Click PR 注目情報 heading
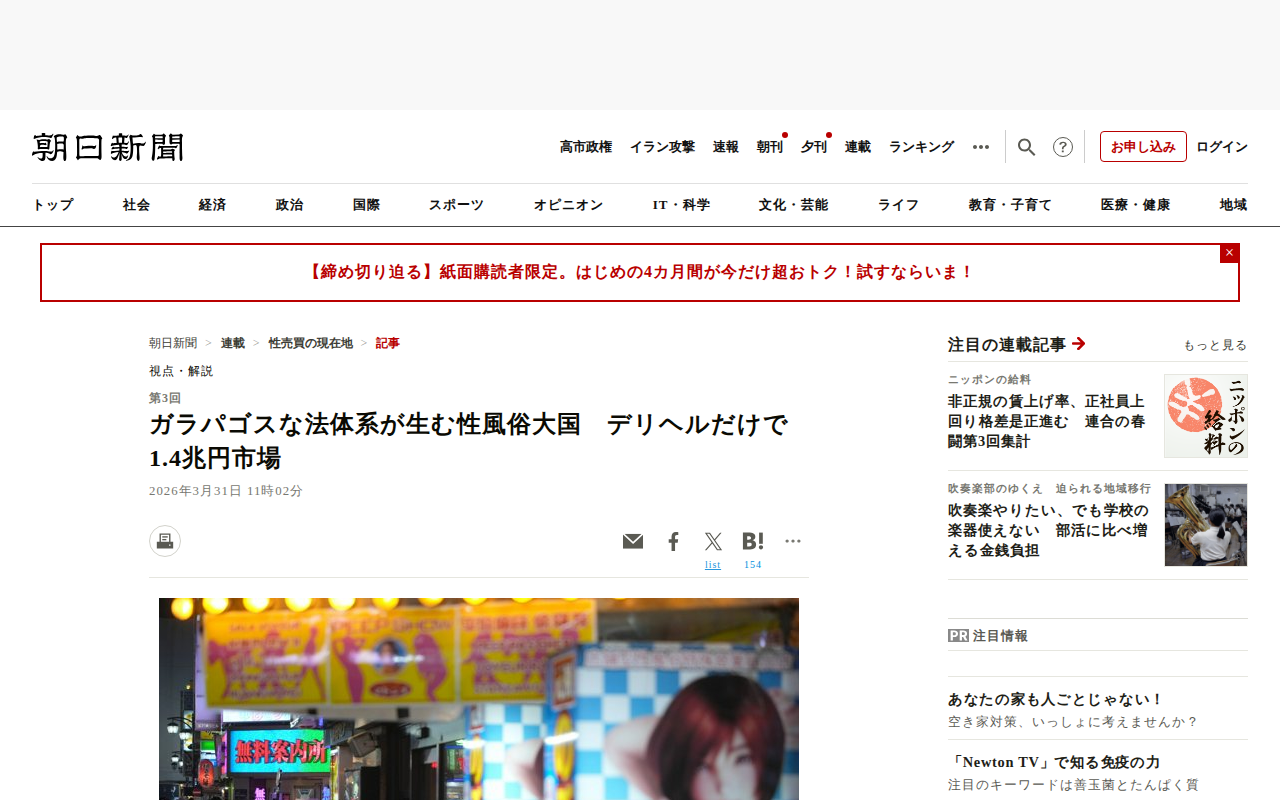 tap(988, 636)
